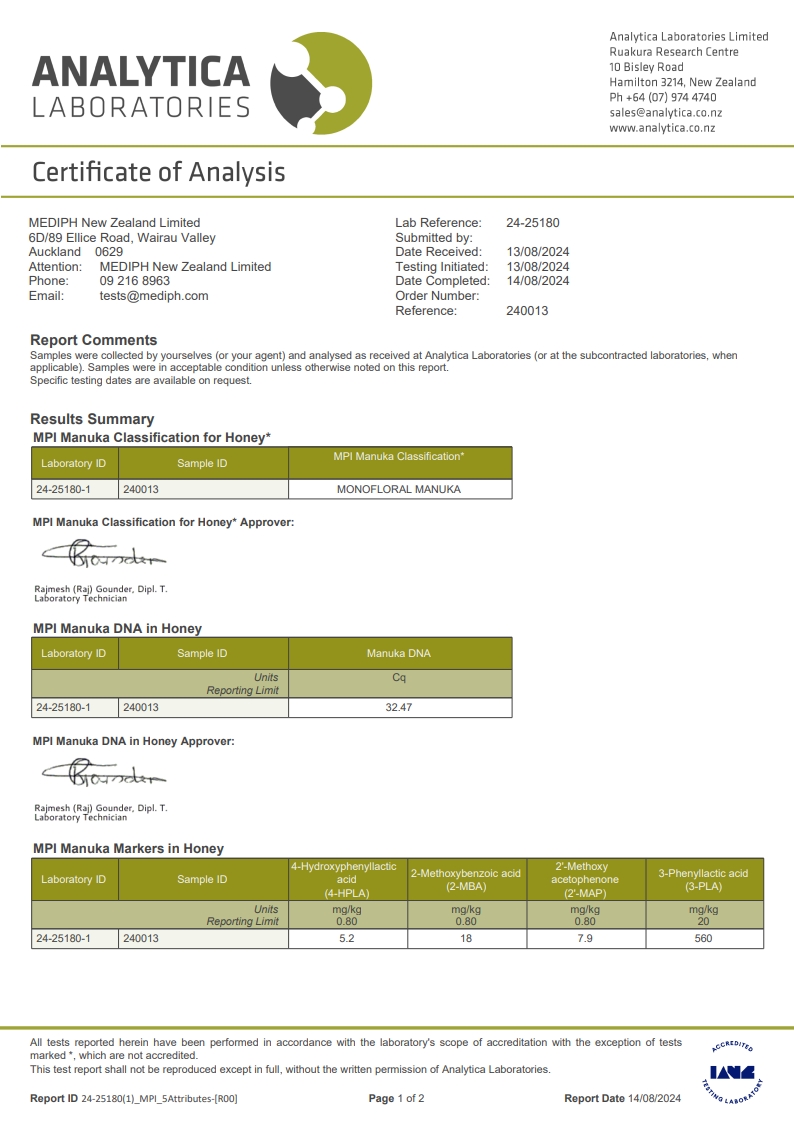Click the "2'-Methoxy acetophenone" column header
The image size is (794, 1123).
586,879
